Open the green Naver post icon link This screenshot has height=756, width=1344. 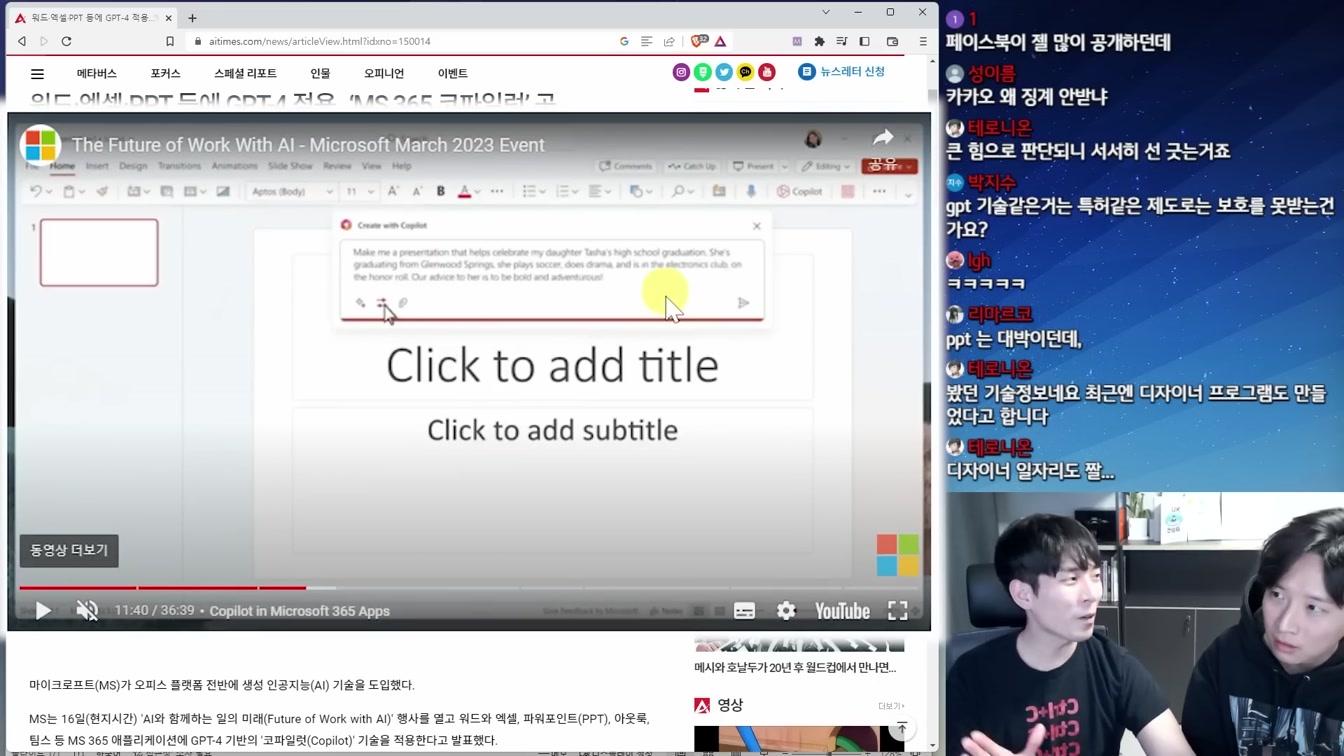coord(703,72)
